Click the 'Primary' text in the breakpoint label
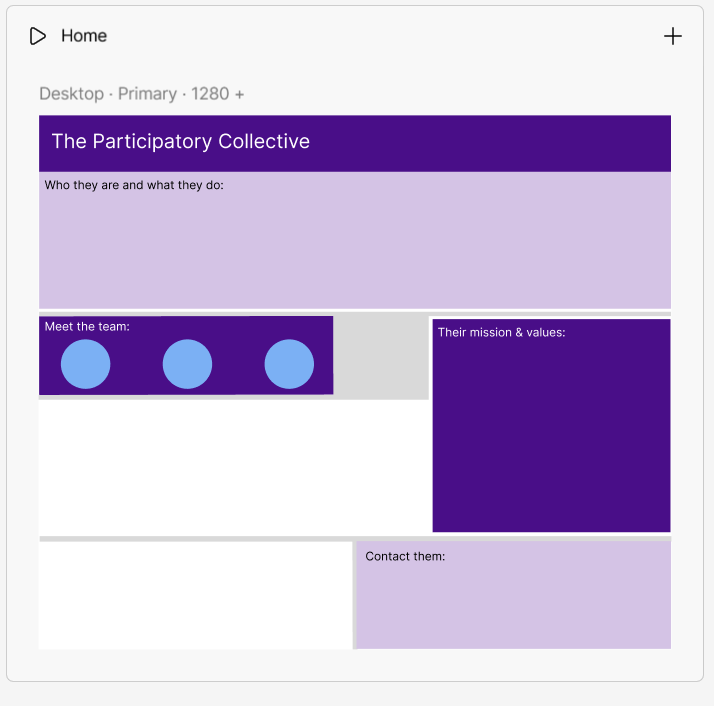714x706 pixels. point(147,94)
